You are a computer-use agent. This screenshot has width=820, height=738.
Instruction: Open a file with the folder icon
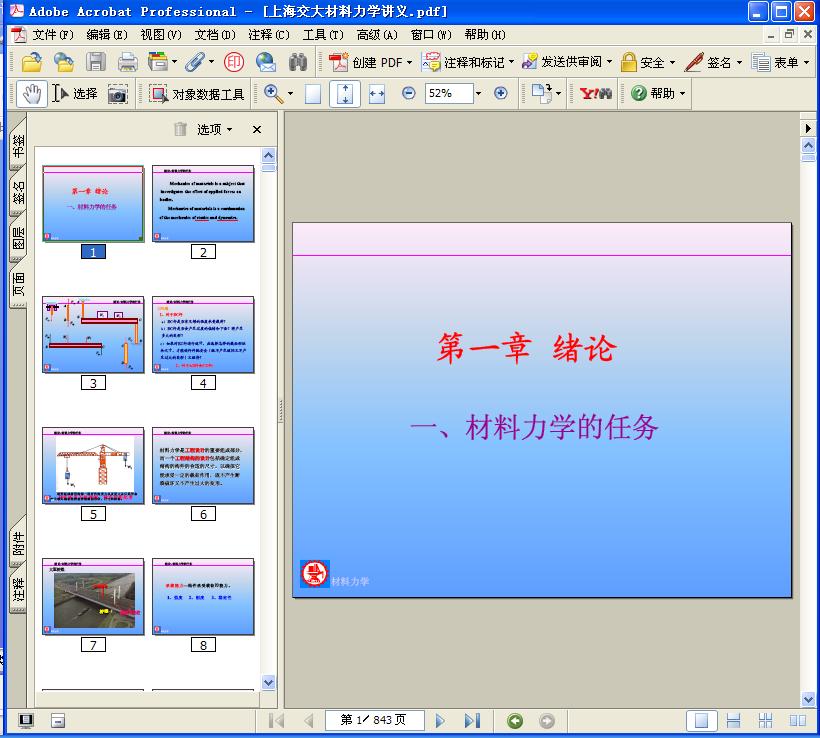click(x=32, y=62)
